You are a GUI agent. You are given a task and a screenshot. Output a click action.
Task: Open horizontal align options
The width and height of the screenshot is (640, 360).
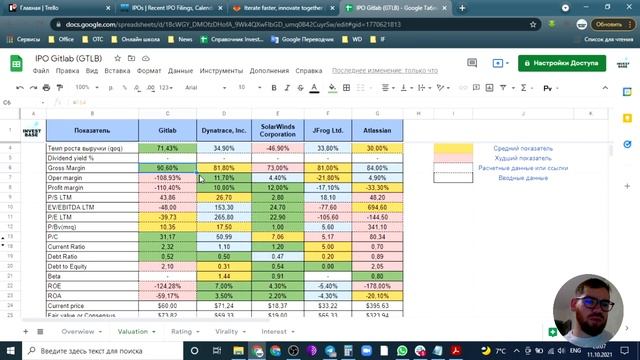[x=387, y=88]
